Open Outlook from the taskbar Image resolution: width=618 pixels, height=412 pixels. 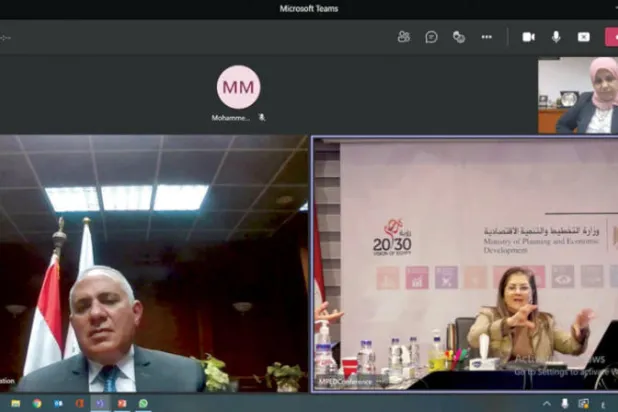(58, 403)
